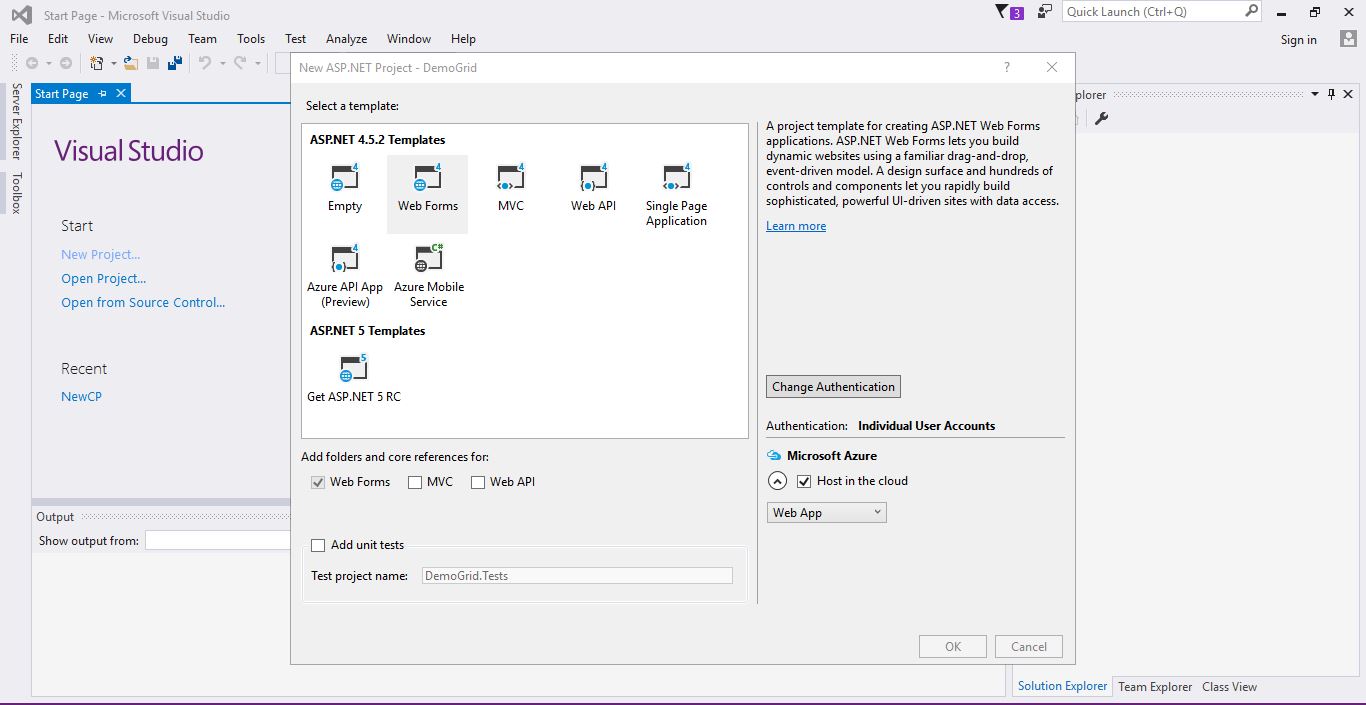Screen dimensions: 1366x705
Task: Click the New Project toolbar icon
Action: point(97,63)
